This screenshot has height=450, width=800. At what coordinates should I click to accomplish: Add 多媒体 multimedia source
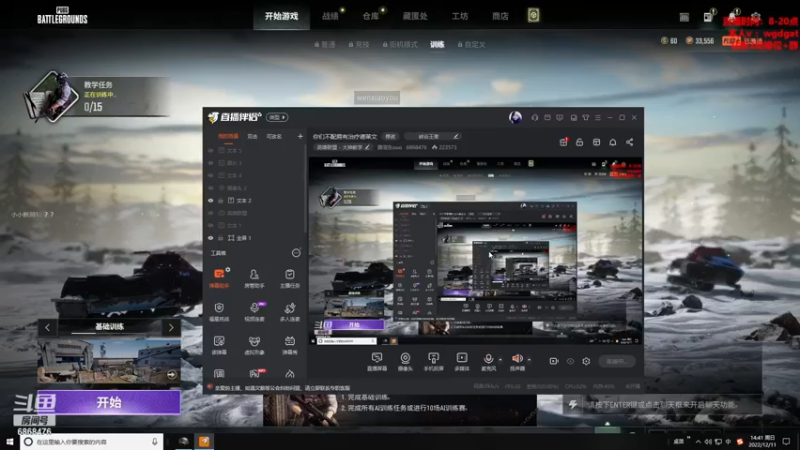[x=462, y=361]
